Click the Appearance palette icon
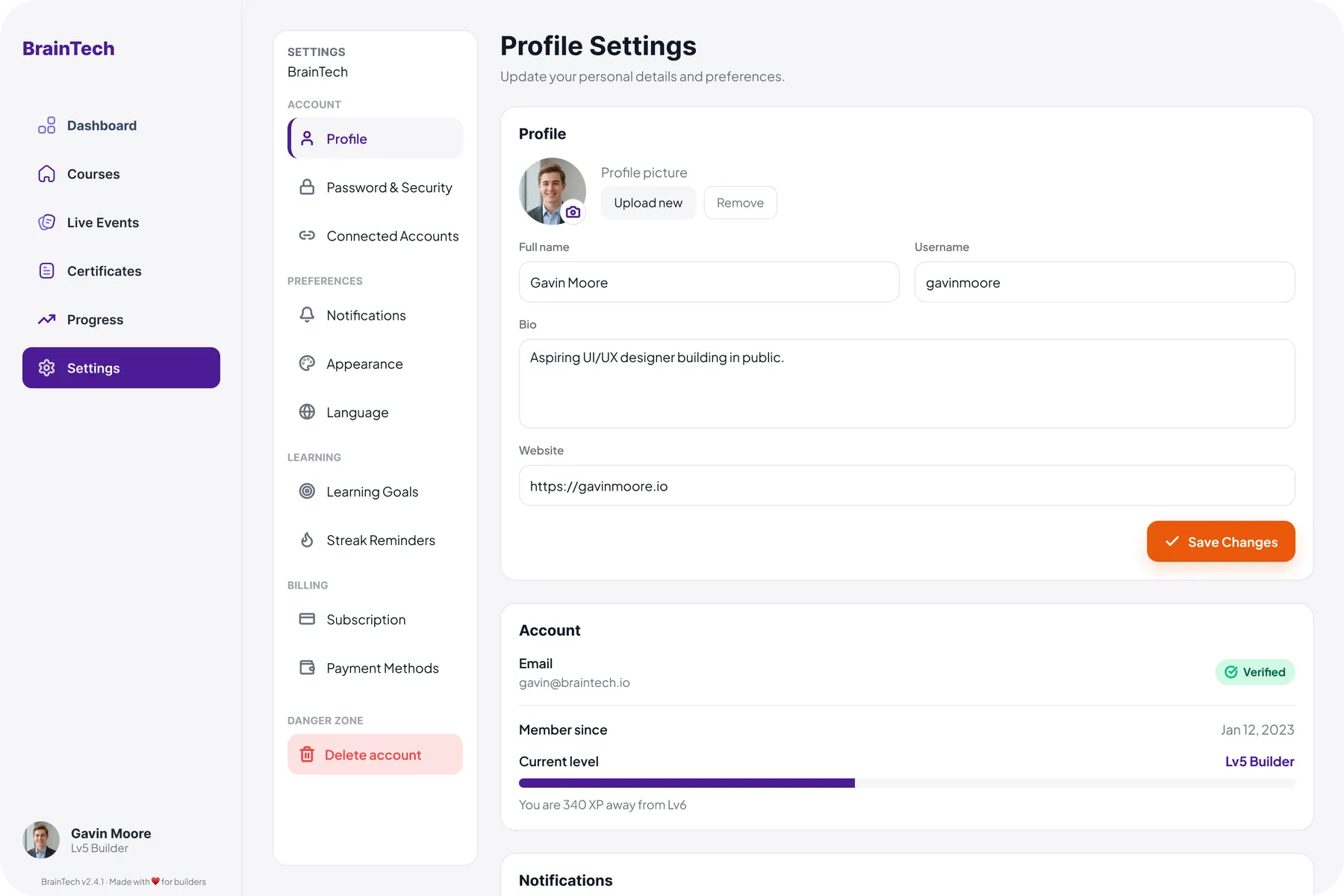The image size is (1344, 896). (x=307, y=364)
